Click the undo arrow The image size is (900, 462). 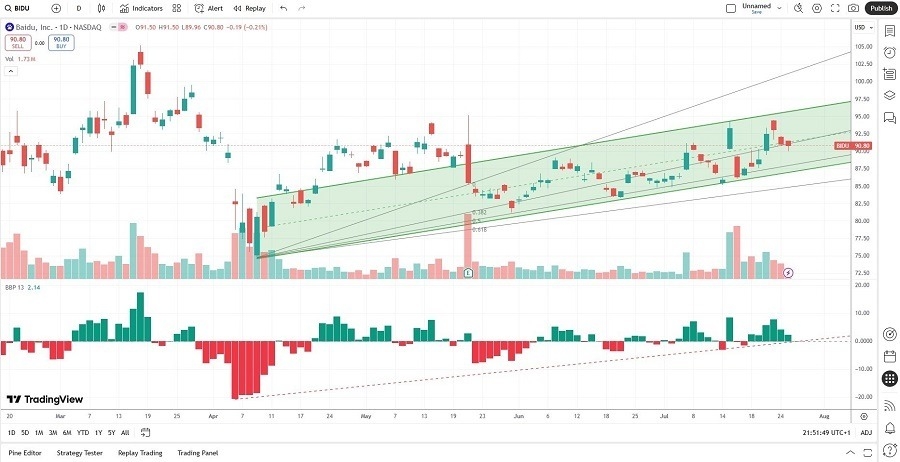tap(284, 8)
